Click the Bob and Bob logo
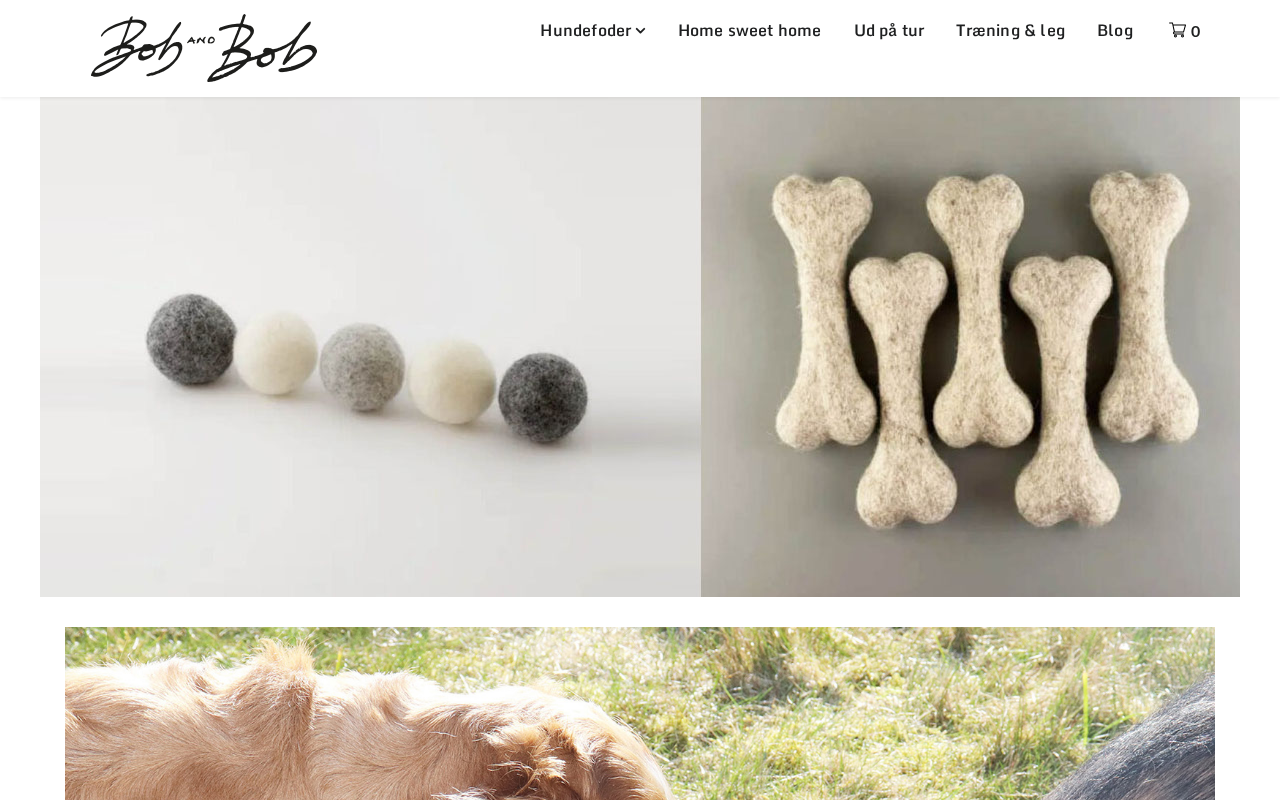Viewport: 1280px width, 800px height. point(204,48)
